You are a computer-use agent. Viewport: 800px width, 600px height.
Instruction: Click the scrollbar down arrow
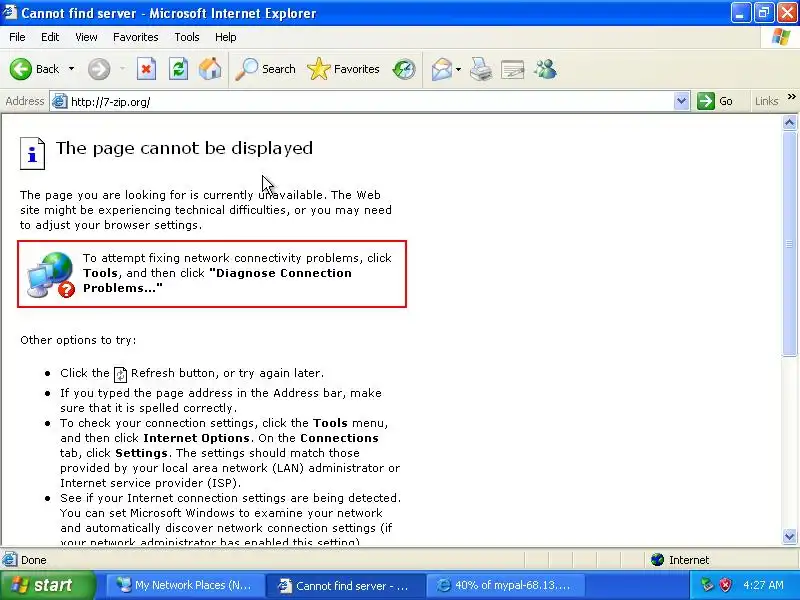790,536
